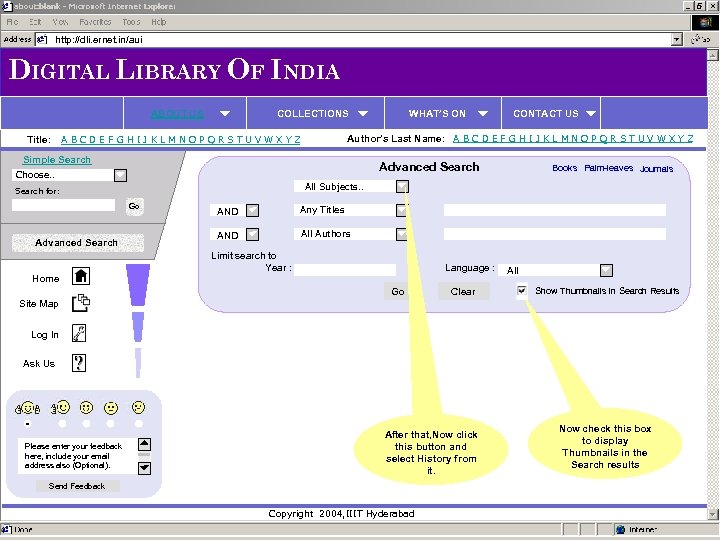Viewport: 720px width, 540px height.
Task: Open the Favorites menu in browser
Action: [95, 22]
